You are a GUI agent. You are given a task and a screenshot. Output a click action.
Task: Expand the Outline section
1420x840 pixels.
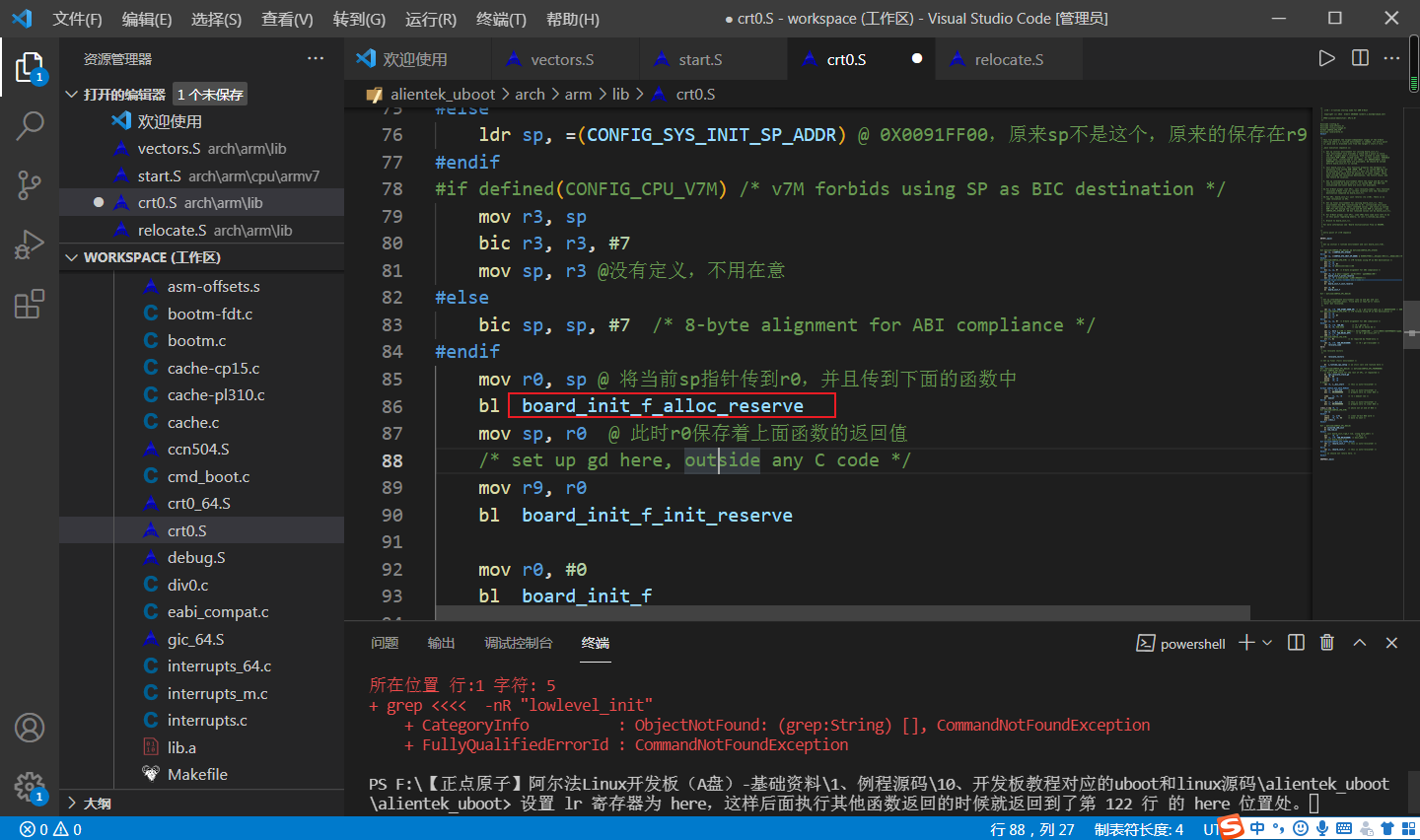[71, 804]
